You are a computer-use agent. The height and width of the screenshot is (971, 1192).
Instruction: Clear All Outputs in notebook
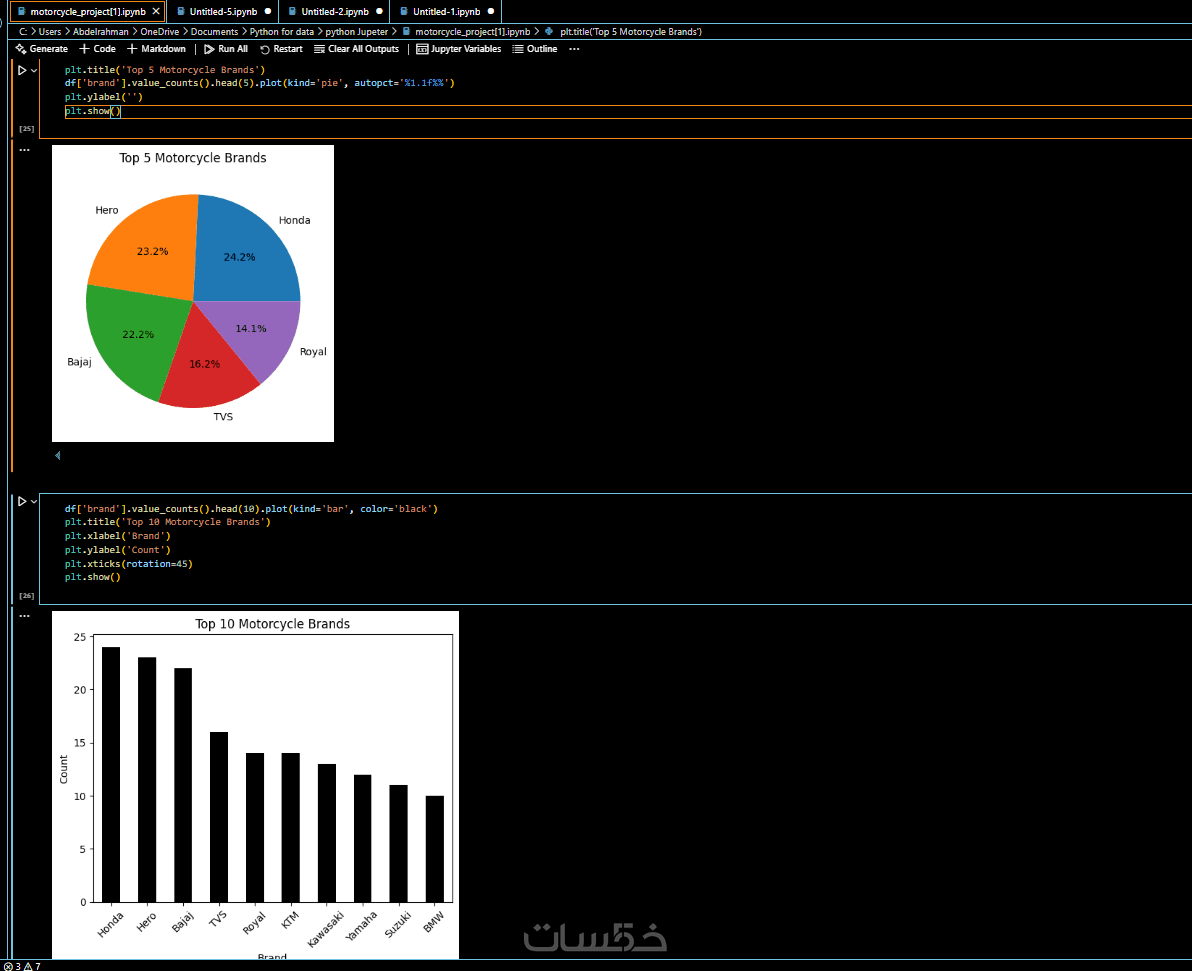[357, 49]
